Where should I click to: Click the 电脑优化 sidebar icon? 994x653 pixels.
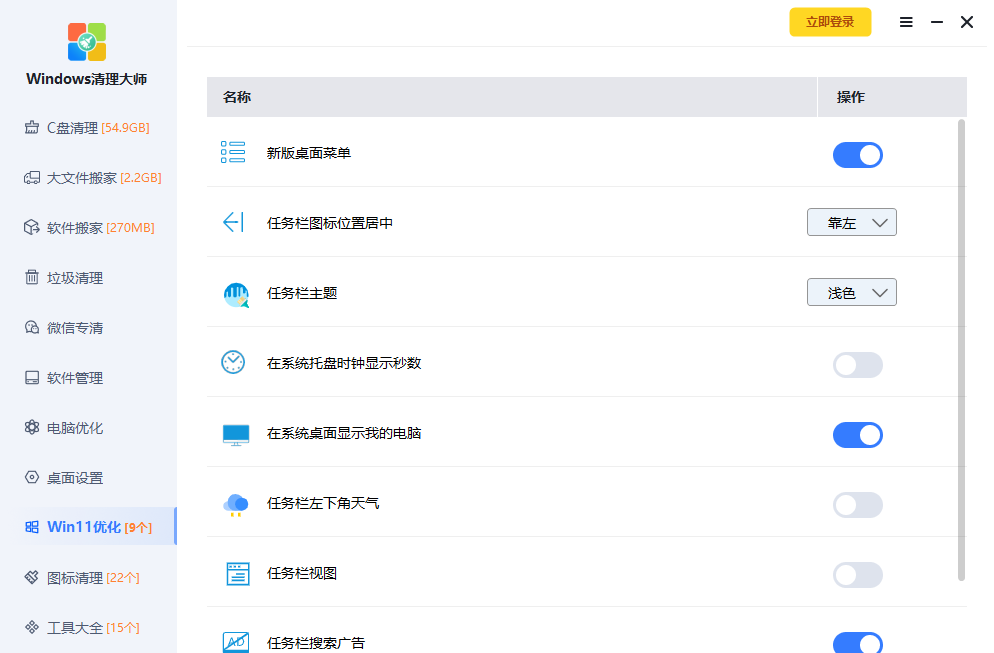click(x=31, y=428)
